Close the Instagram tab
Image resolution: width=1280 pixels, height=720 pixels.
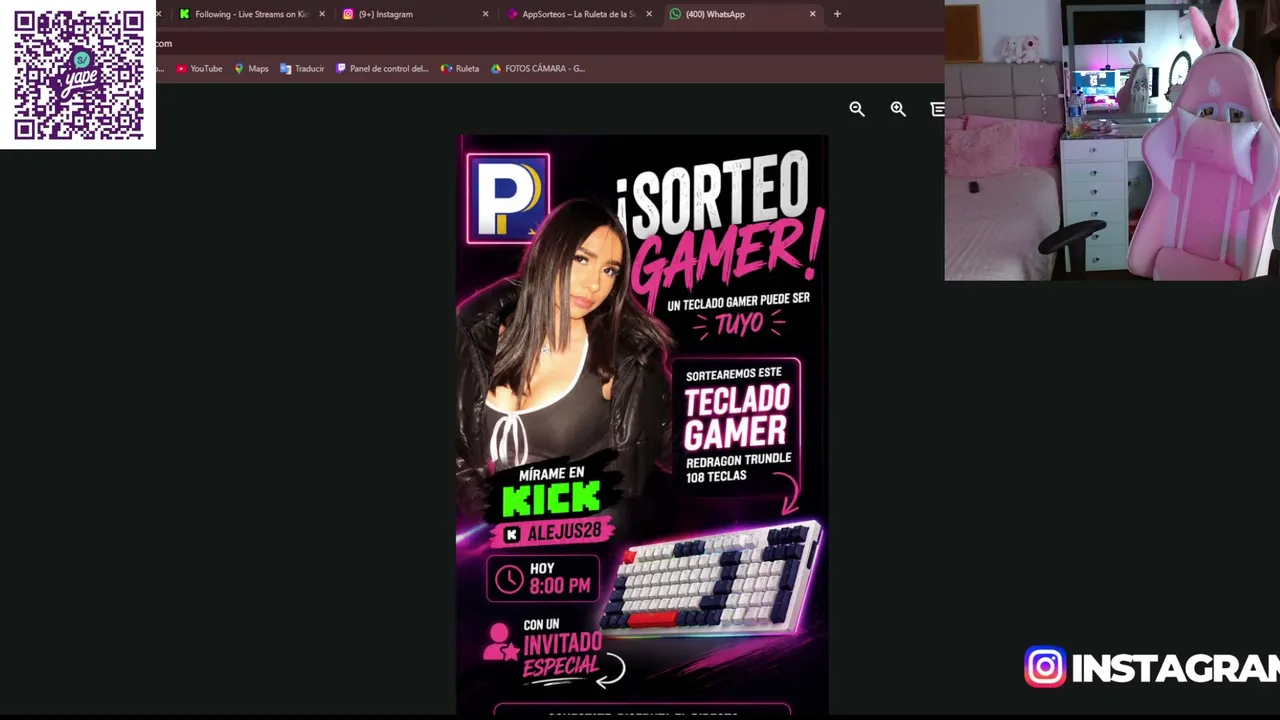[x=486, y=14]
